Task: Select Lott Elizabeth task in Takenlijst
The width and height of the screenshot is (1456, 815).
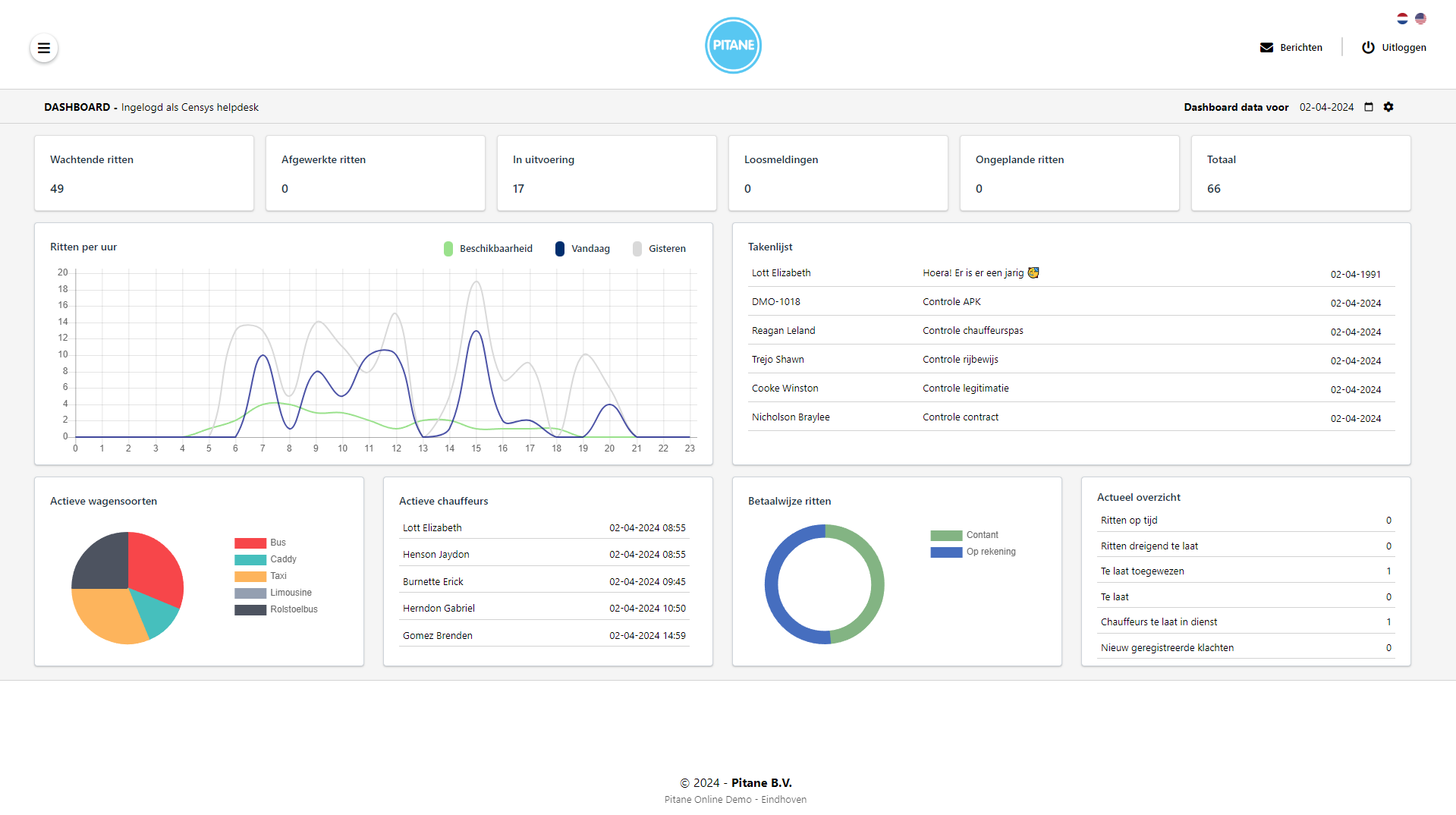Action: point(1071,273)
